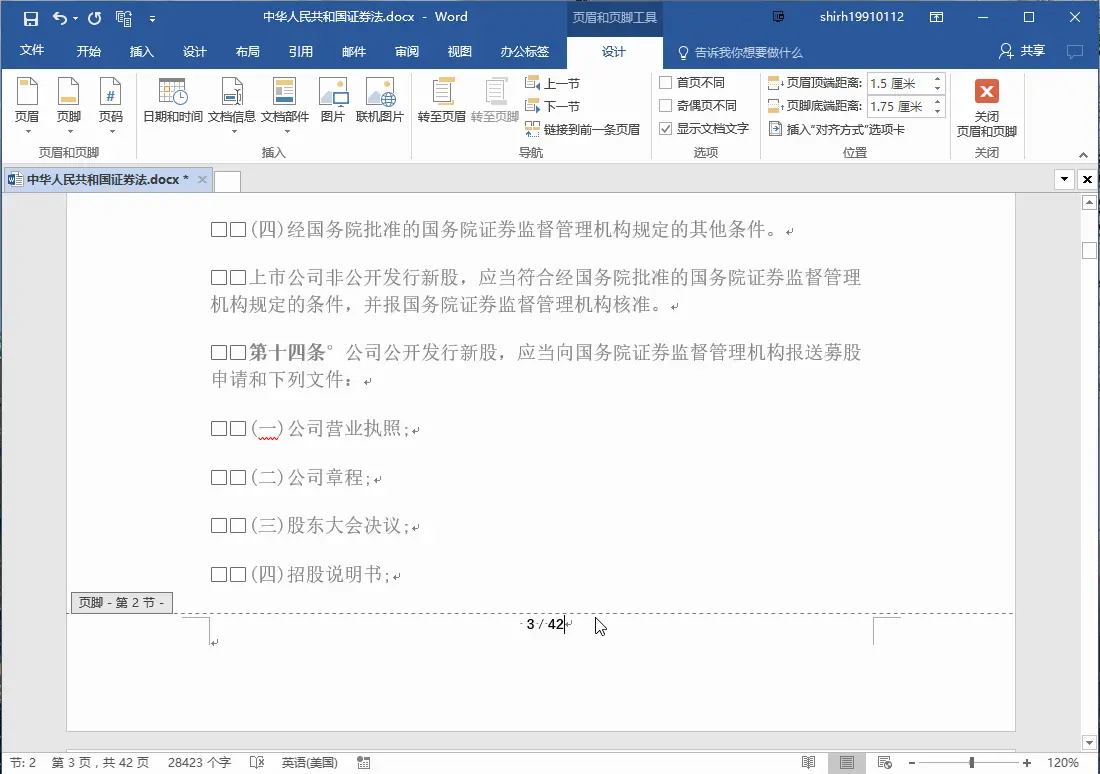Enable 奇偶页不同 checkbox
Screen dimensions: 1100x774
(665, 106)
